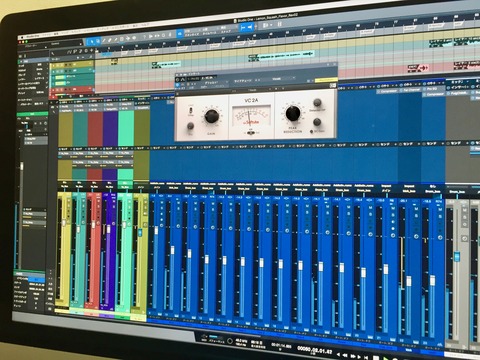Select the Listen tool
Image resolution: width=480 pixels, height=360 pixels.
134,38
